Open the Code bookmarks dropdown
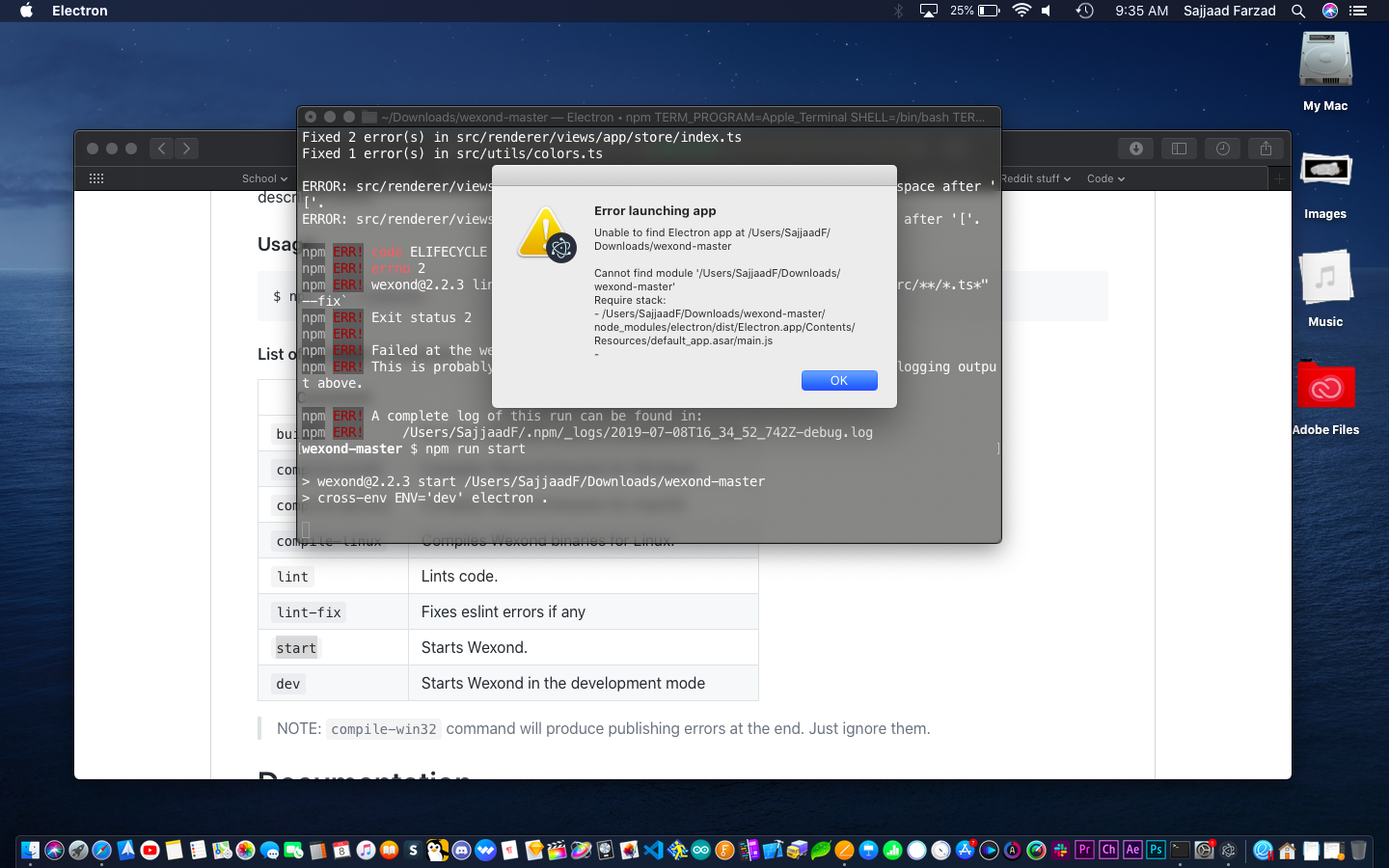This screenshot has width=1389, height=868. (1104, 178)
